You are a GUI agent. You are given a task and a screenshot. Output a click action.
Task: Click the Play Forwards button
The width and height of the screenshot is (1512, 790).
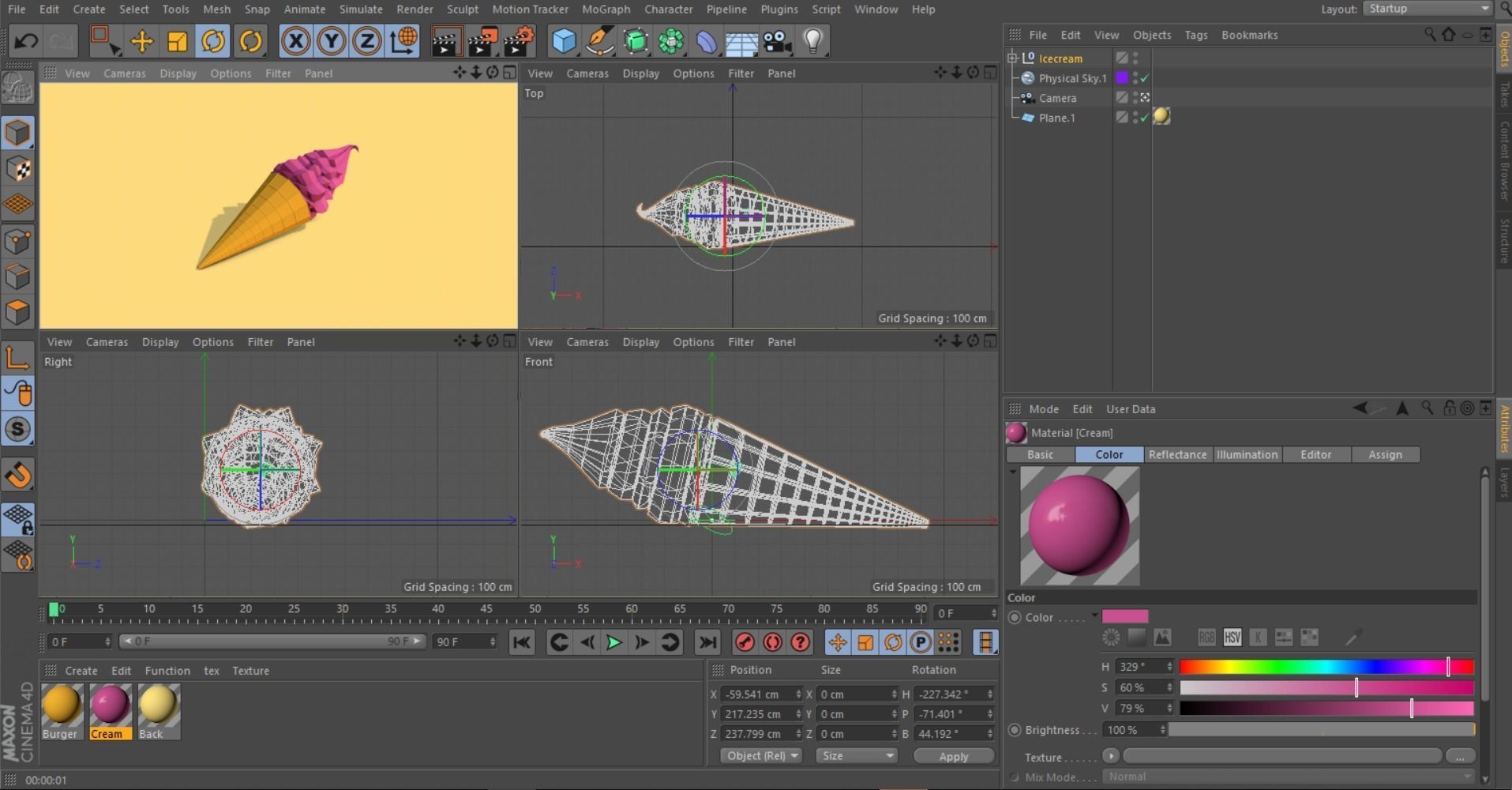pos(613,642)
